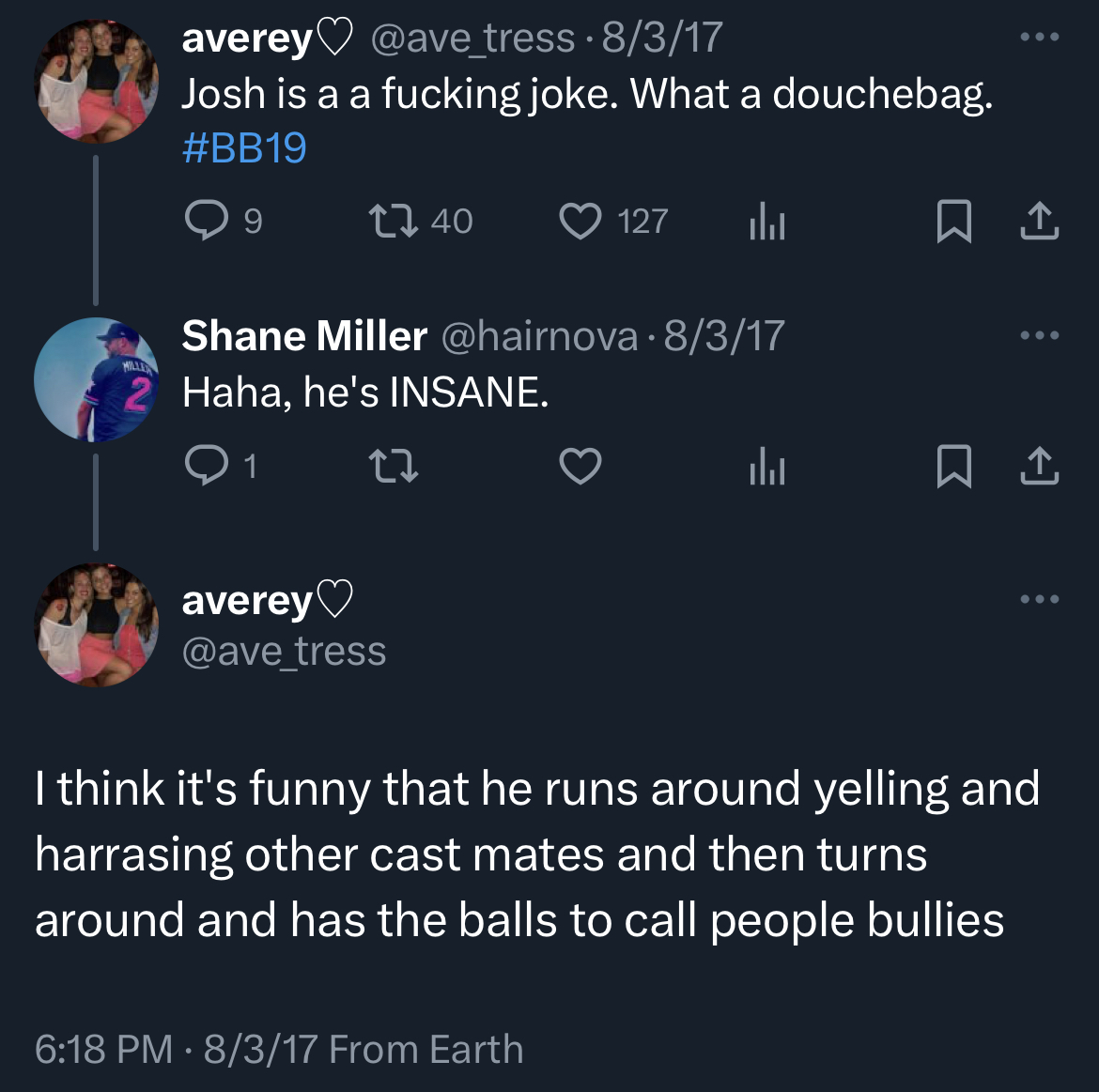Open the @hairnova profile handle
Screen dimensions: 1099x1092
click(x=539, y=336)
